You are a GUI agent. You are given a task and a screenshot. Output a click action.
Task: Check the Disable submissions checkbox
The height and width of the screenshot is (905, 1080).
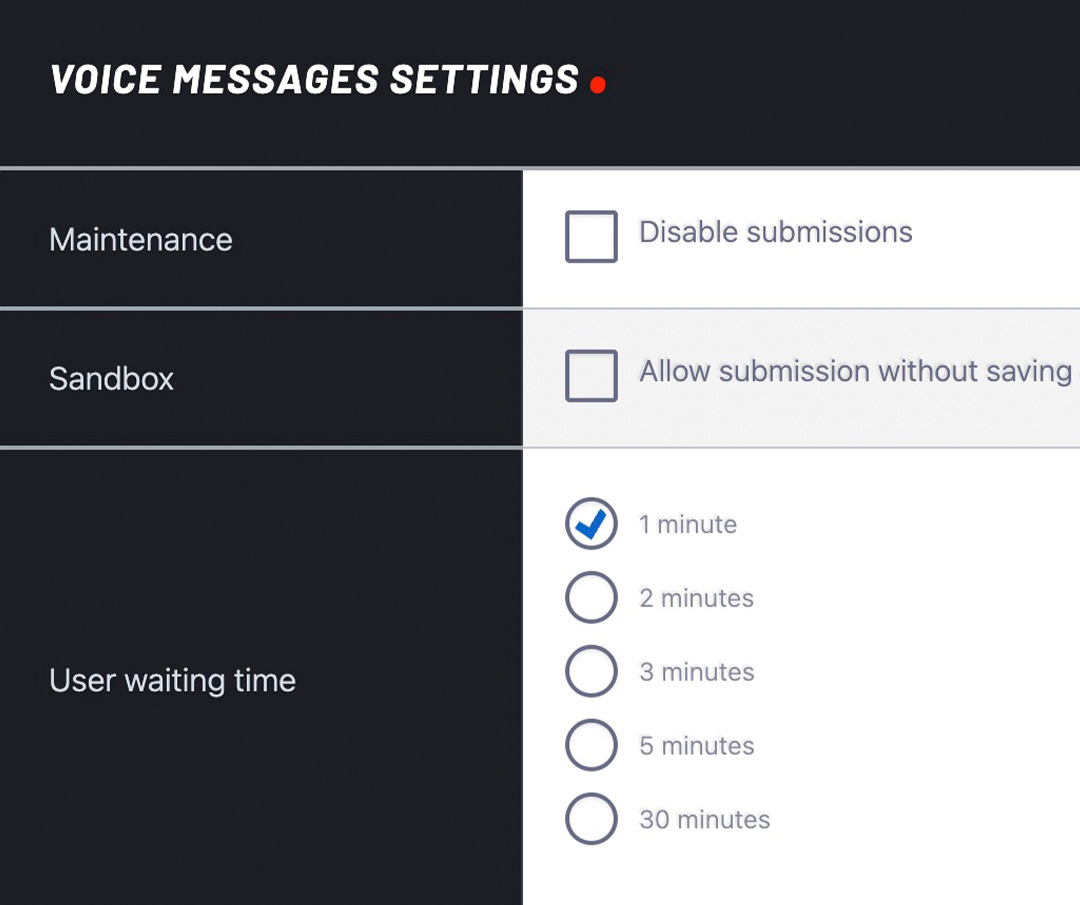(x=591, y=237)
